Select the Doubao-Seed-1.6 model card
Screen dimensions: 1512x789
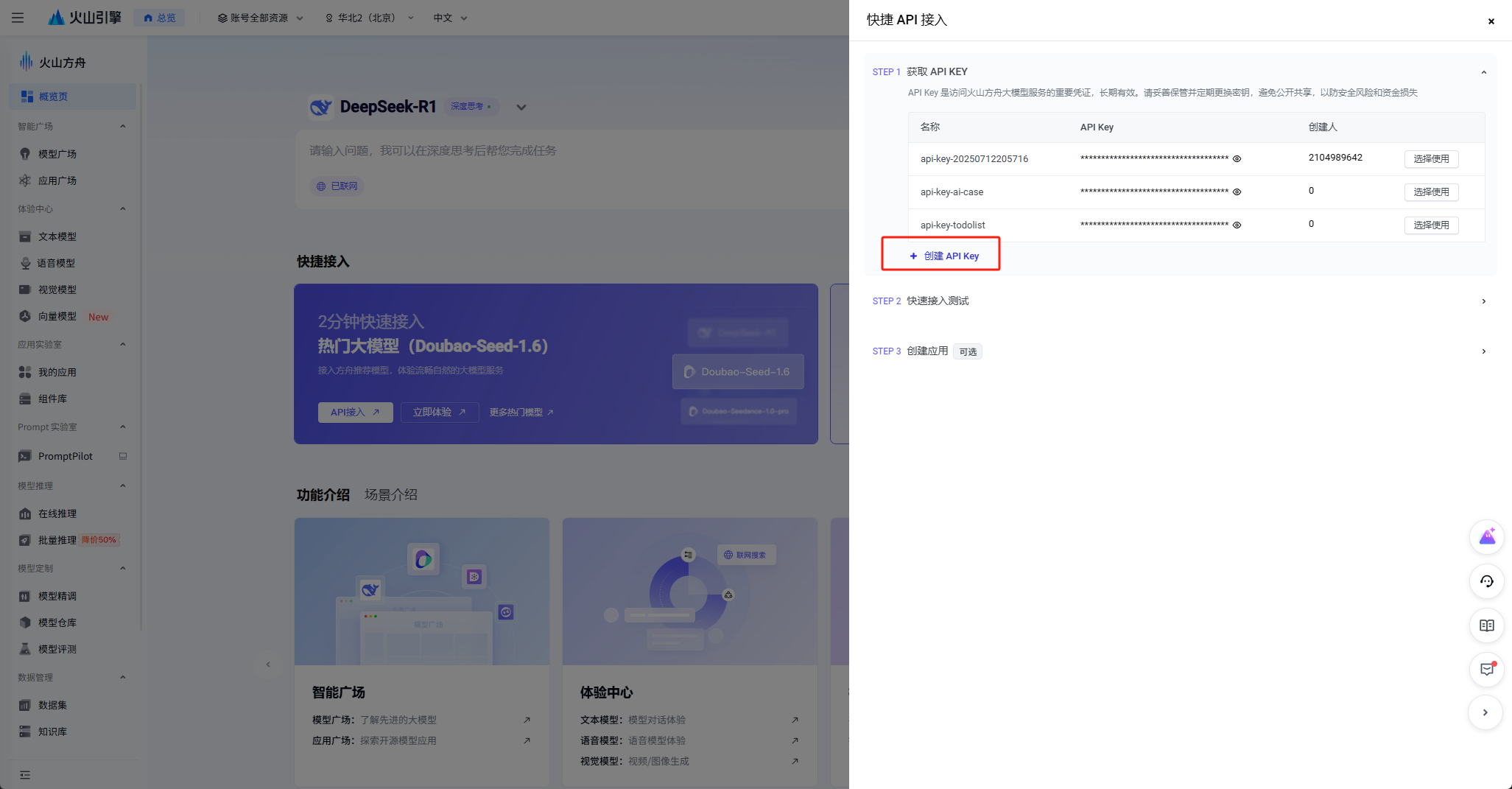(x=738, y=372)
